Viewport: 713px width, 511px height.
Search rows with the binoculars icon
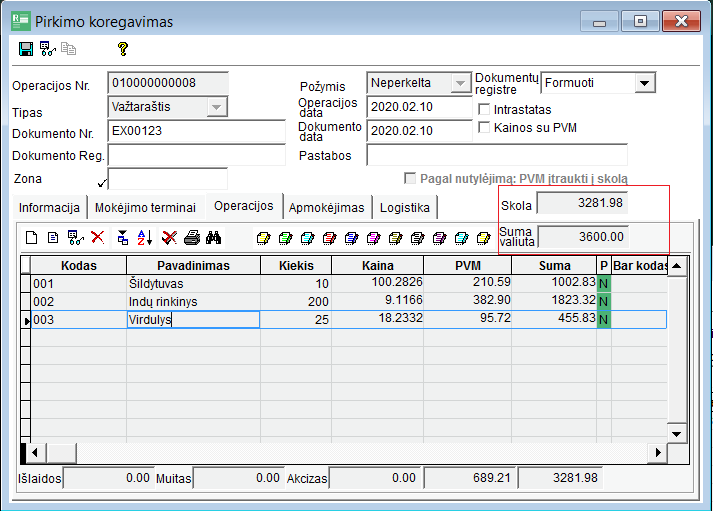coord(213,237)
